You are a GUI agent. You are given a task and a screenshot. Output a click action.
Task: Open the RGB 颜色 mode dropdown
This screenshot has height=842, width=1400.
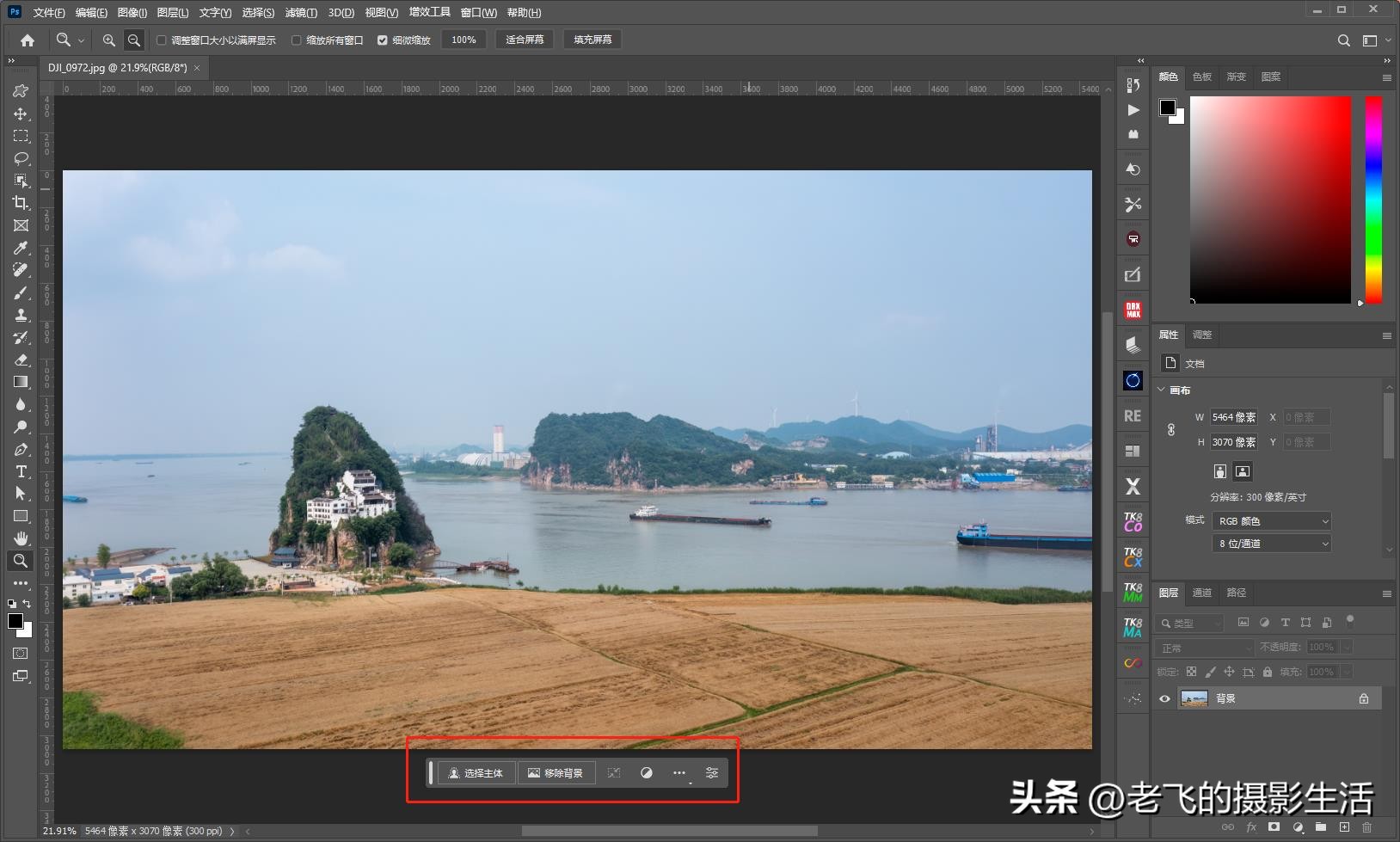click(1271, 520)
